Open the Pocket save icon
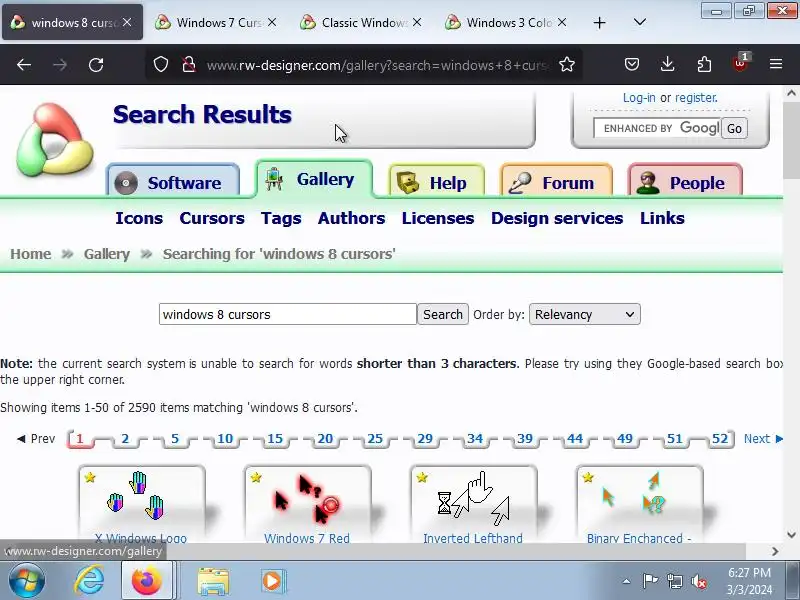The image size is (800, 600). pos(632,64)
